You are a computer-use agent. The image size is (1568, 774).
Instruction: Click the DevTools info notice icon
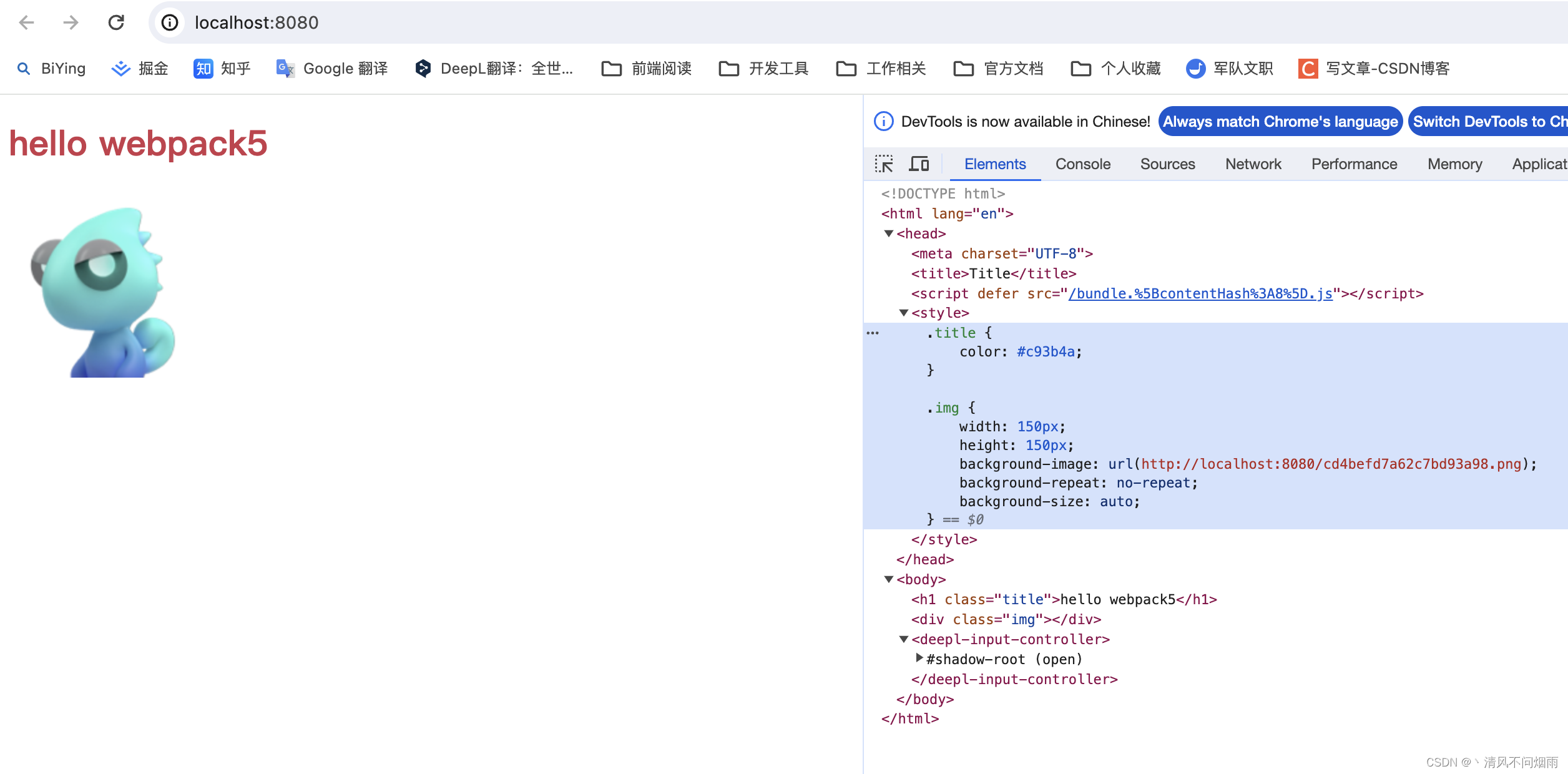pos(883,121)
